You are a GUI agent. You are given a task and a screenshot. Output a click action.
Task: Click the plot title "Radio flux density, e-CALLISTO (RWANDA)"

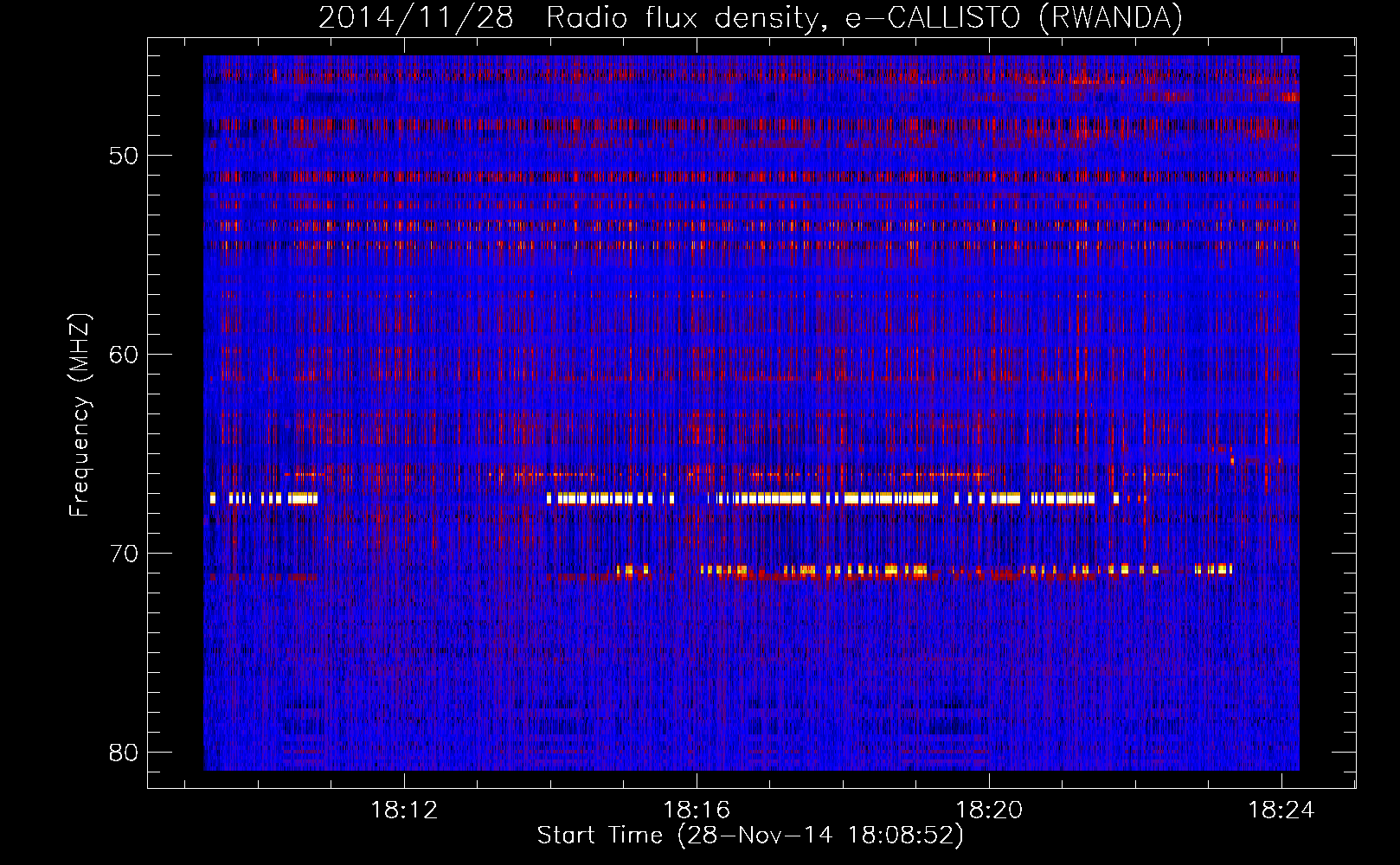click(864, 17)
